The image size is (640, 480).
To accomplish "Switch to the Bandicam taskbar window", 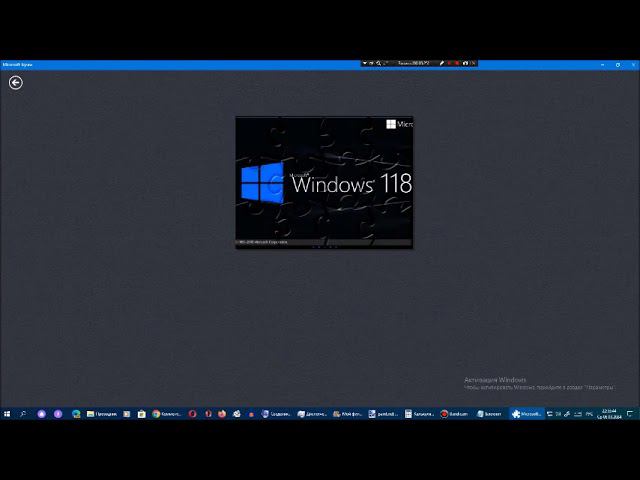I will point(454,414).
